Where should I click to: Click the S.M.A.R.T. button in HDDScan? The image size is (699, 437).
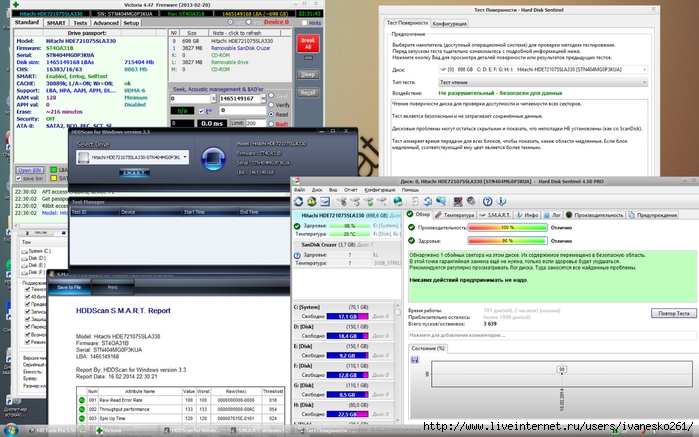[x=134, y=173]
